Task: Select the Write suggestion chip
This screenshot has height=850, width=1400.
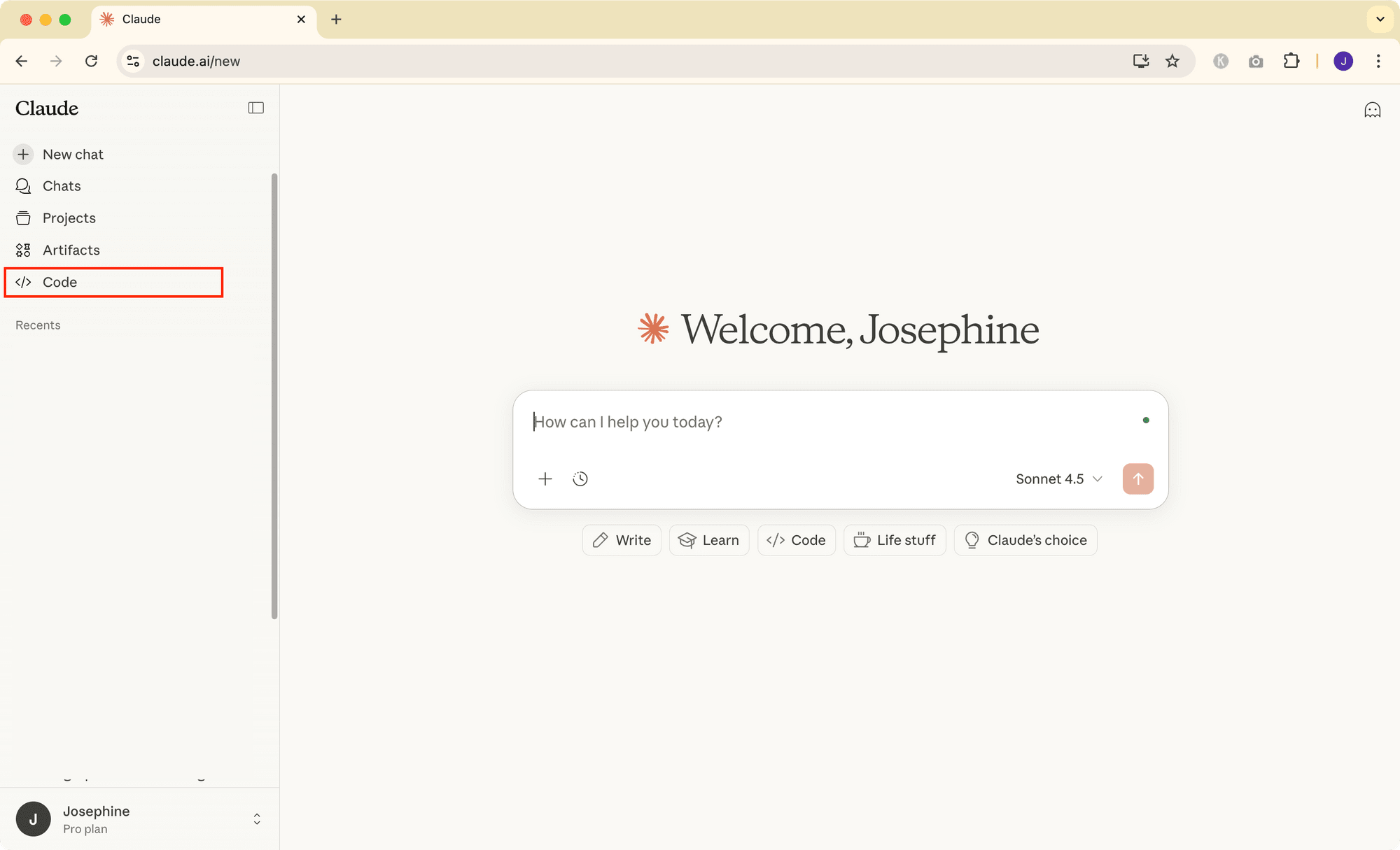Action: click(621, 539)
